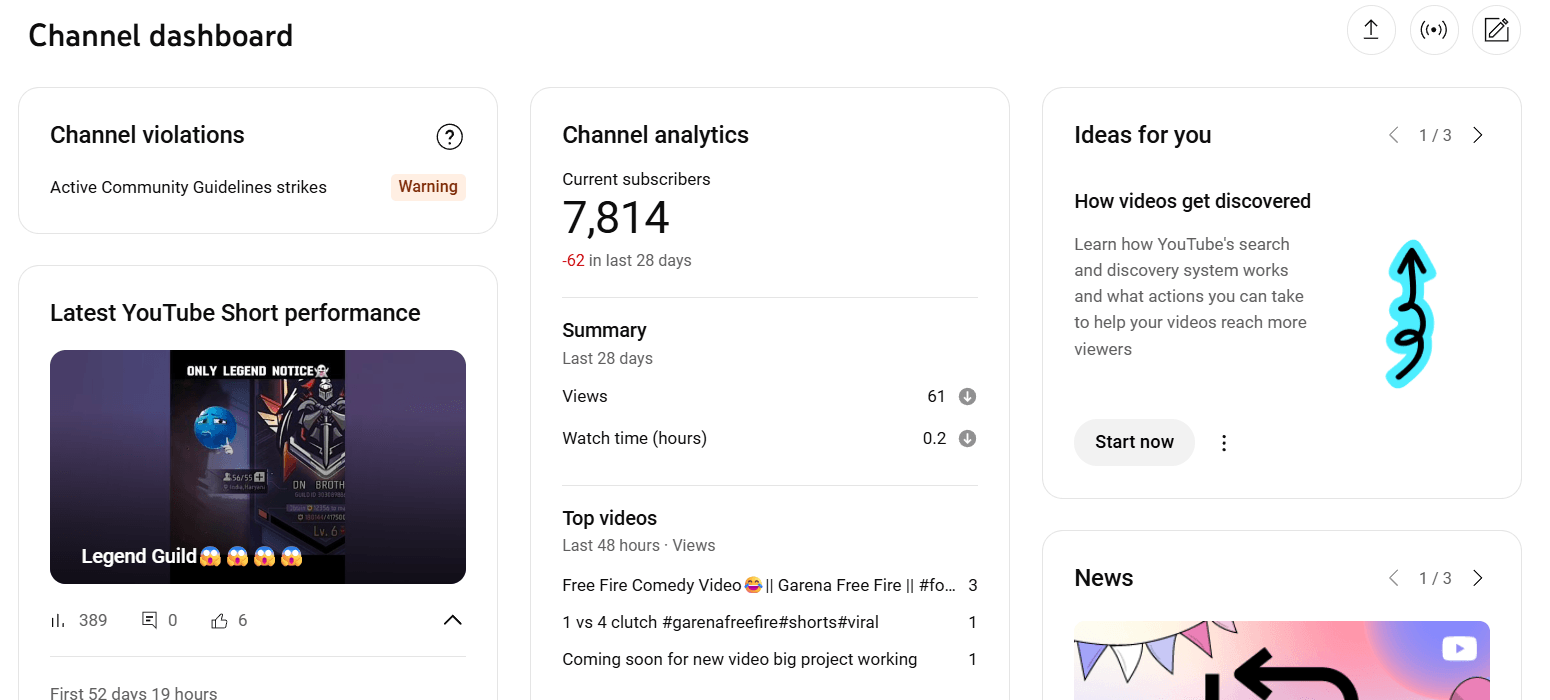Click the Views down-arrow trend icon

pyautogui.click(x=967, y=397)
